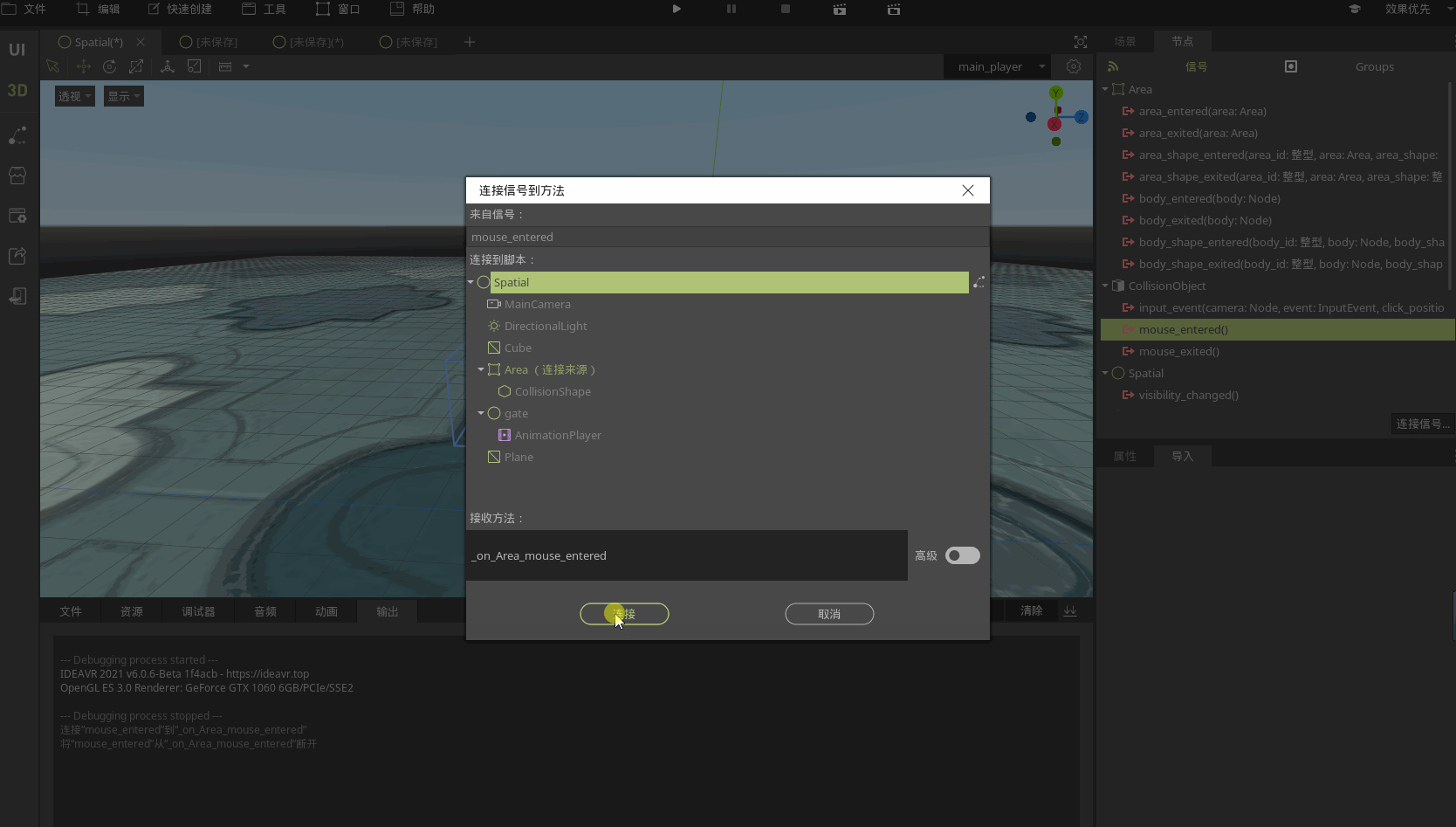Click the node-path icon beside Spatial row
This screenshot has height=827, width=1456.
tap(979, 282)
